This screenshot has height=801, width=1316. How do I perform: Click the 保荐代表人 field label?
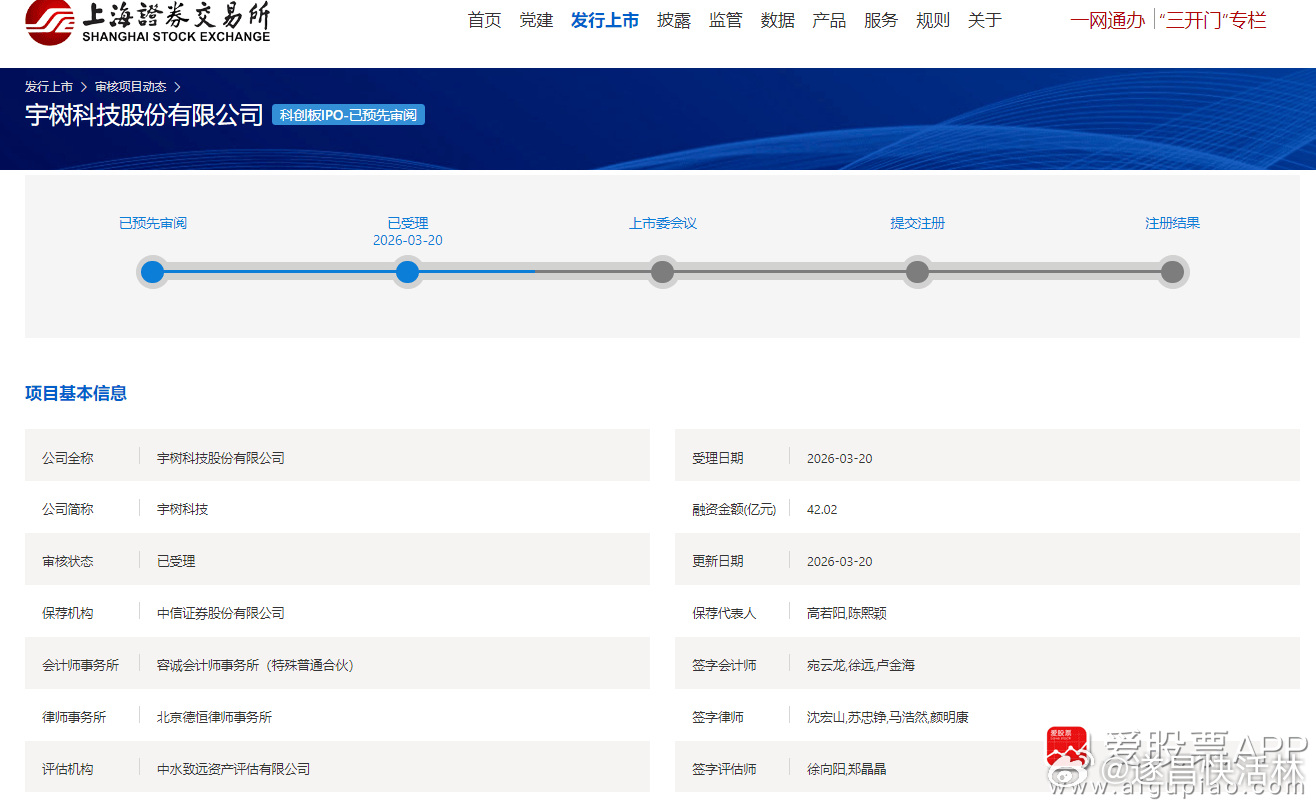(724, 613)
